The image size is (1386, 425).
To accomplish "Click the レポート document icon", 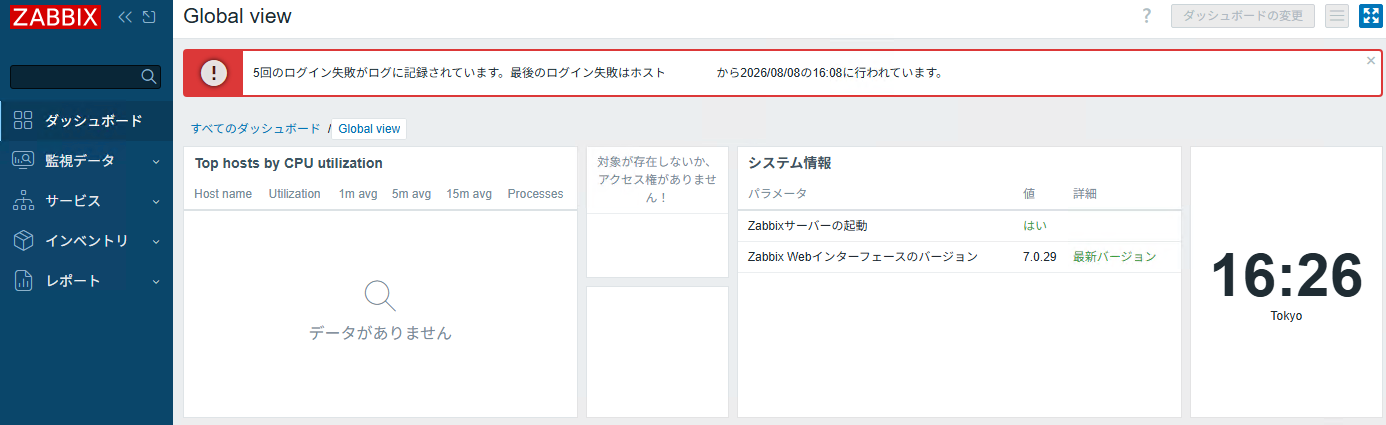I will [23, 281].
